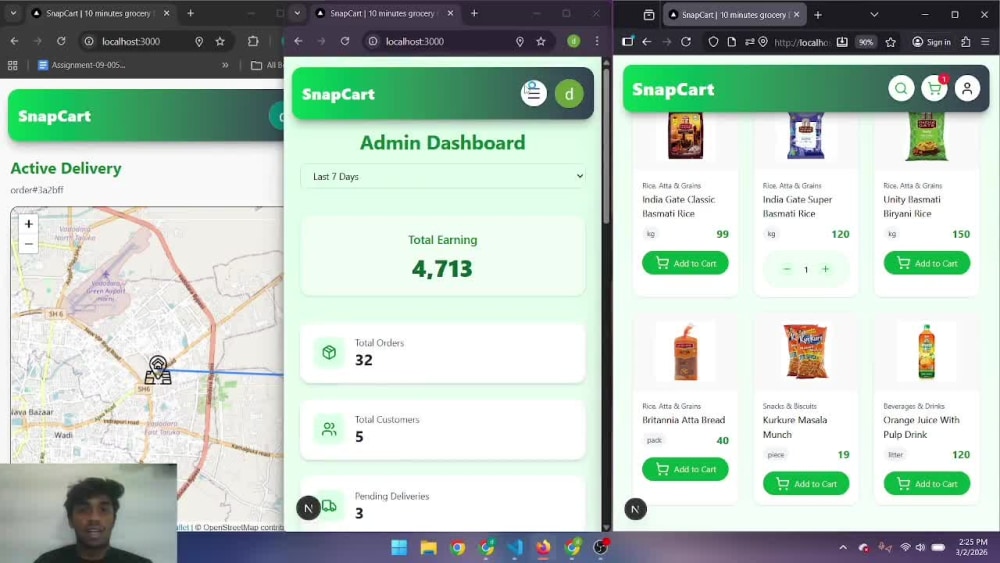Open the 'Last 7 Days' range dropdown
This screenshot has height=563, width=1000.
443,177
